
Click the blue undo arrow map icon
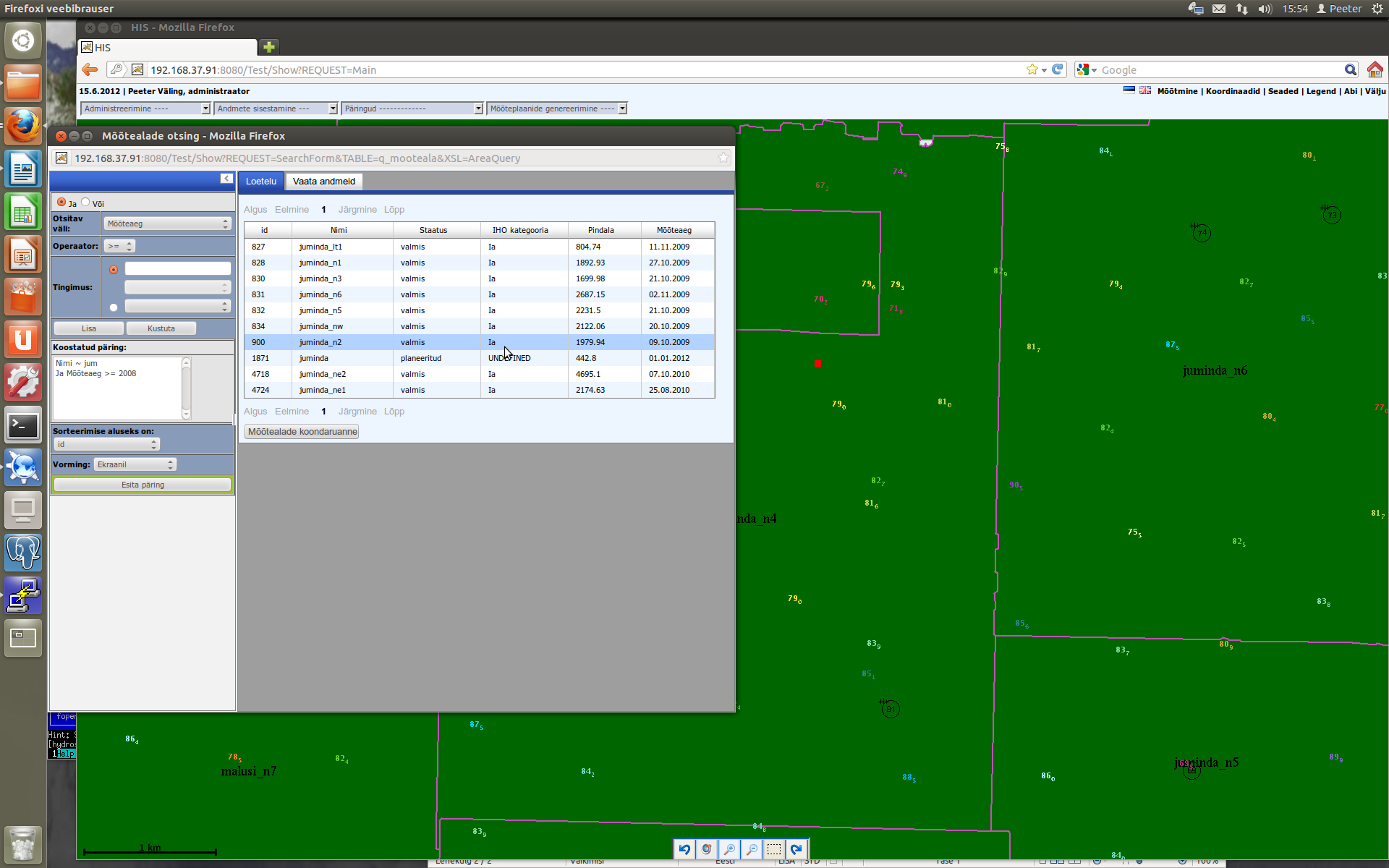[684, 849]
